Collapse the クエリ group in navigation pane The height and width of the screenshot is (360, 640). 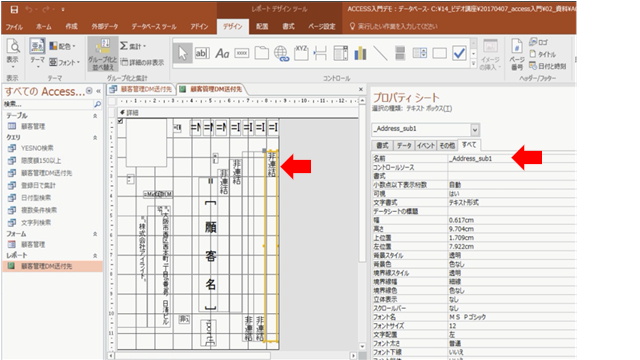(x=95, y=138)
